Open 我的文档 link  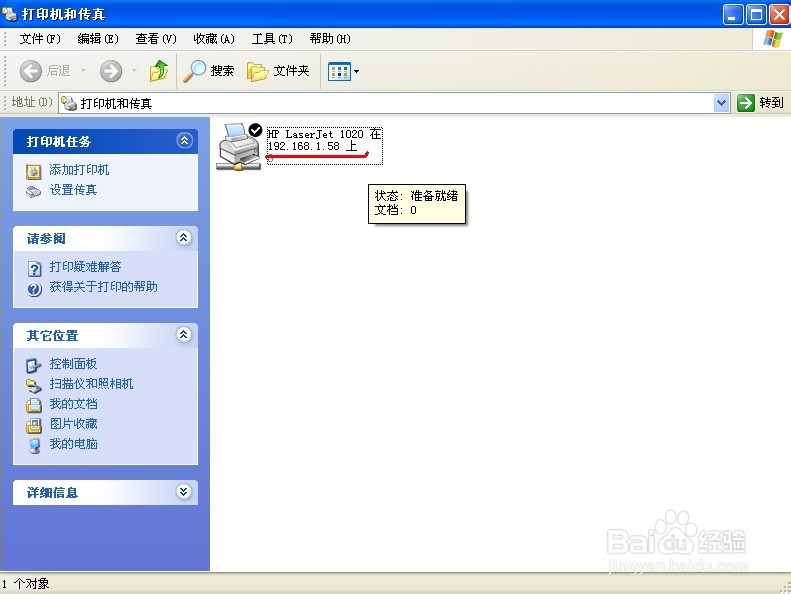(73, 404)
